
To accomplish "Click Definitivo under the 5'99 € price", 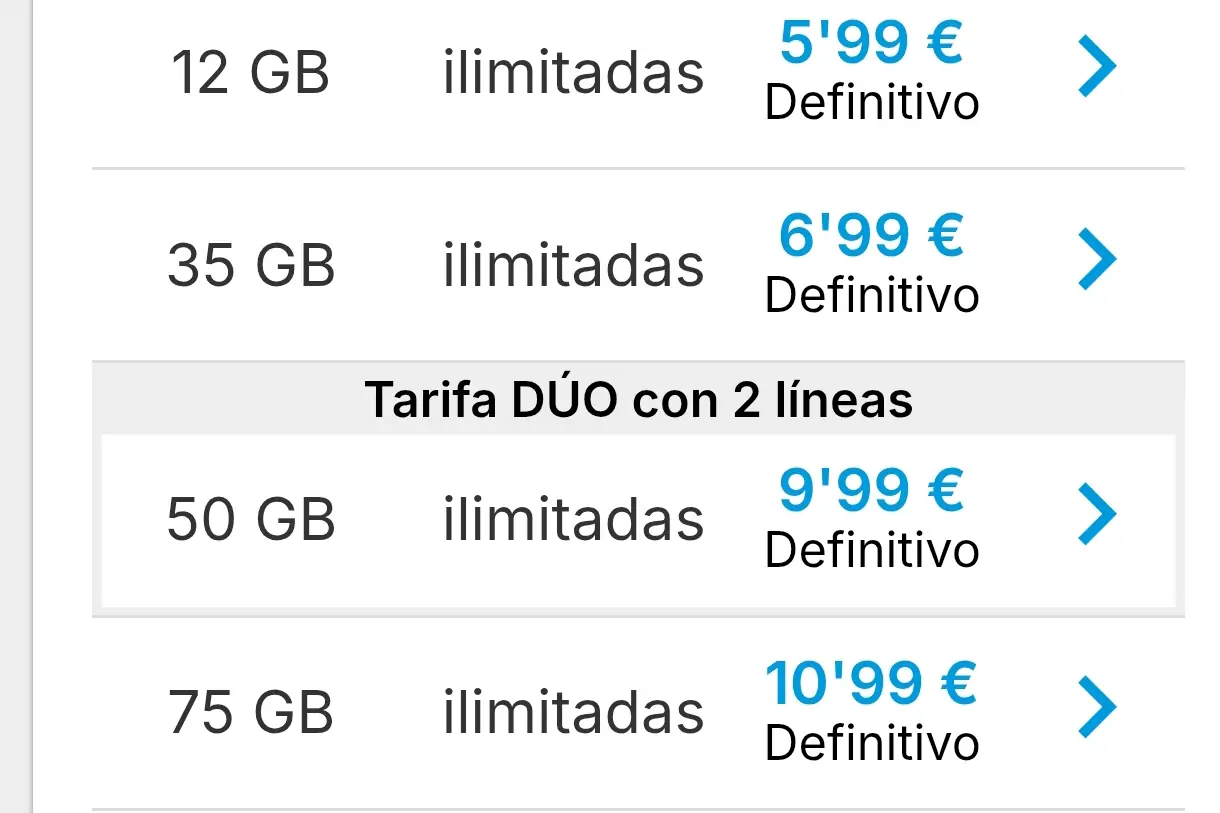I will click(872, 103).
